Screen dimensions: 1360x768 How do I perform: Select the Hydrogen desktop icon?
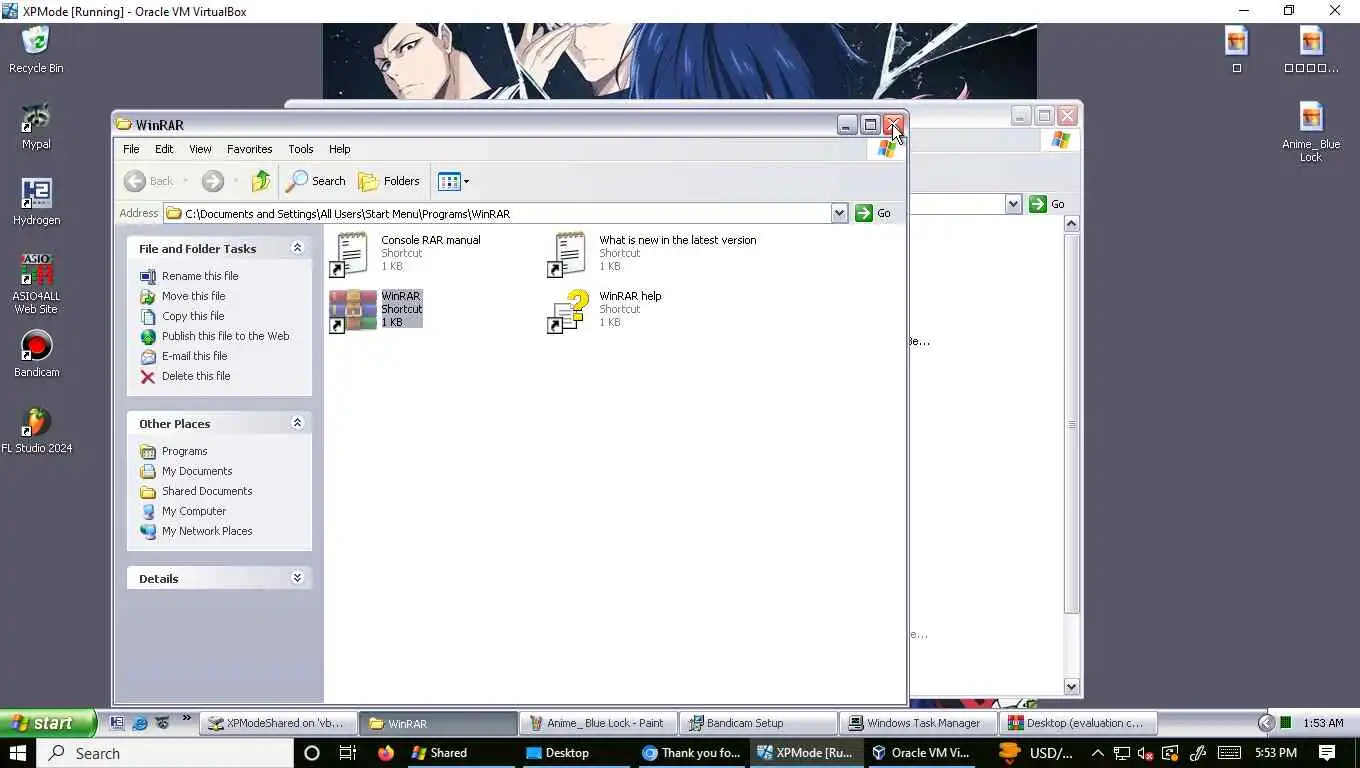(x=36, y=202)
